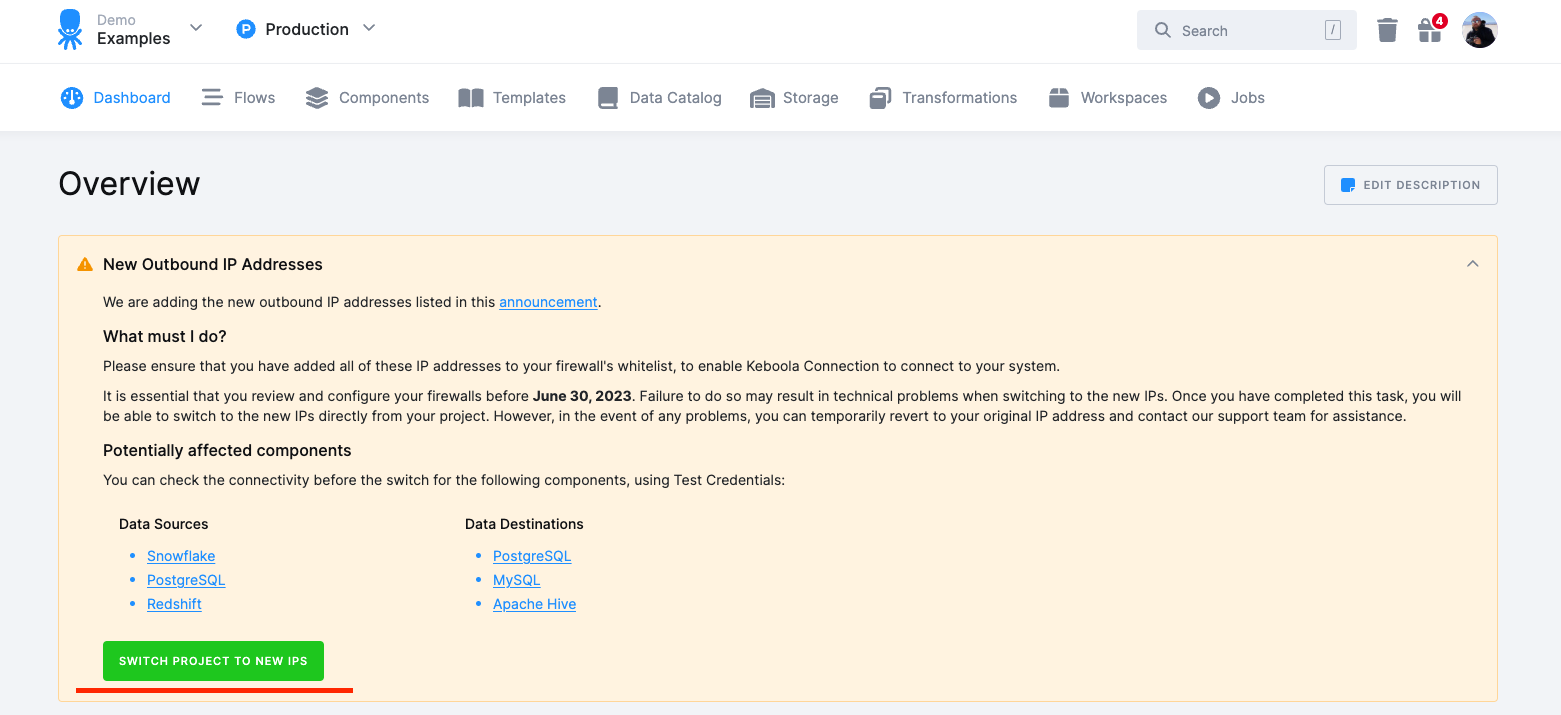Click Switch Project to New IPs button
The image size is (1561, 715).
[213, 661]
